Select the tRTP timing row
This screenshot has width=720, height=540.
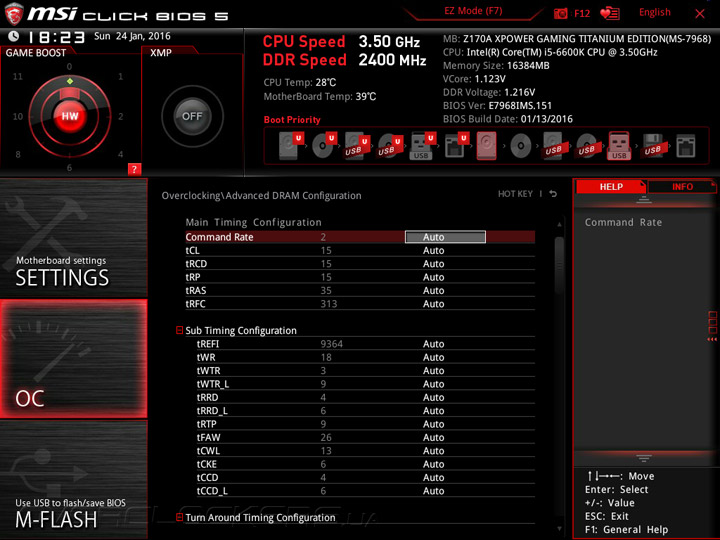coord(366,424)
